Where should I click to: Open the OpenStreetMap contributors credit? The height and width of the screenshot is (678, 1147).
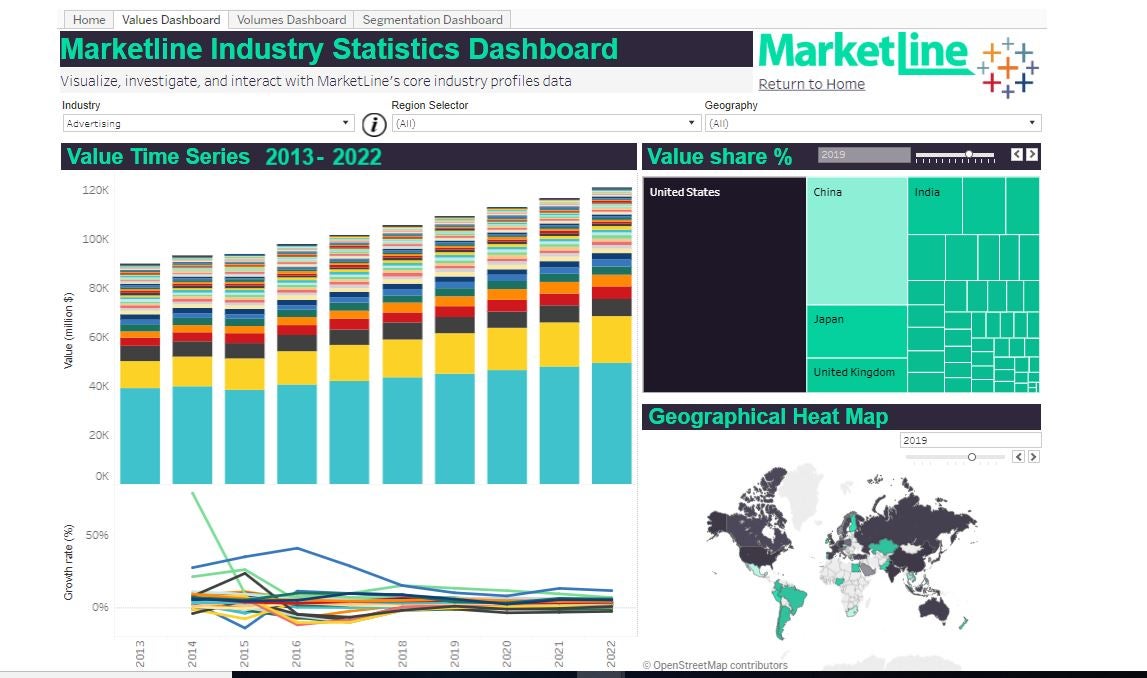point(715,665)
